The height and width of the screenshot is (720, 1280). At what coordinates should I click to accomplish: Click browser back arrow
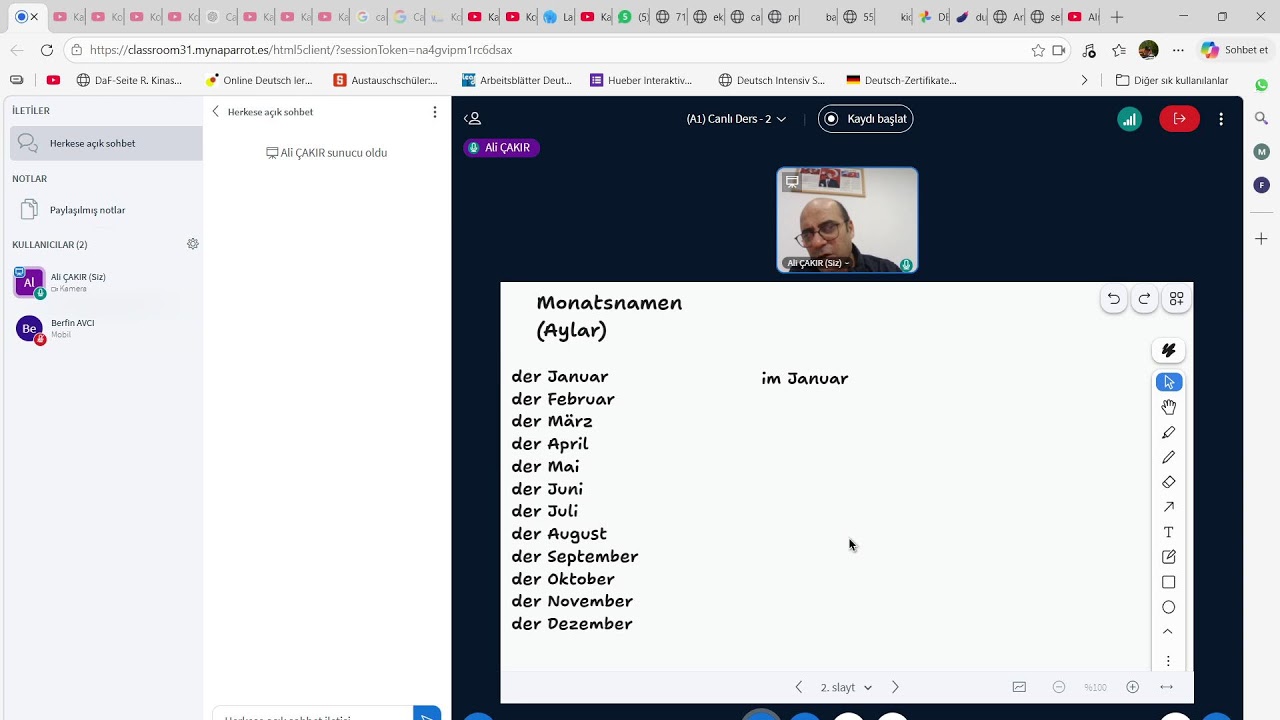[17, 50]
